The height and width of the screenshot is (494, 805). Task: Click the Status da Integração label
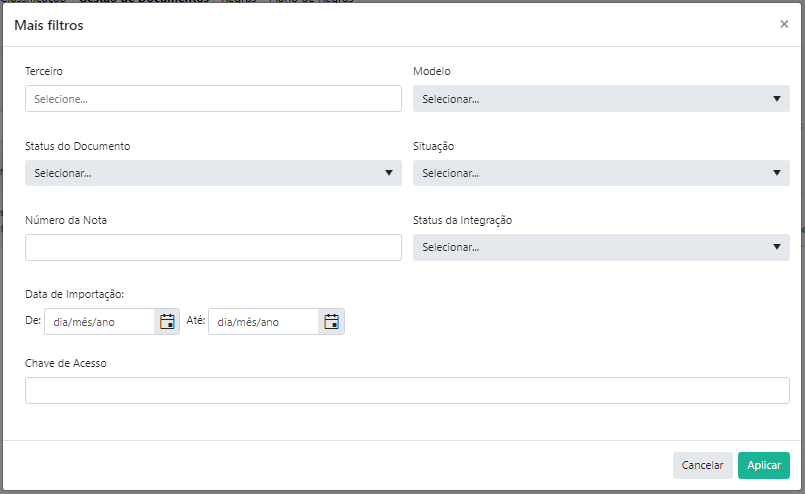(463, 220)
